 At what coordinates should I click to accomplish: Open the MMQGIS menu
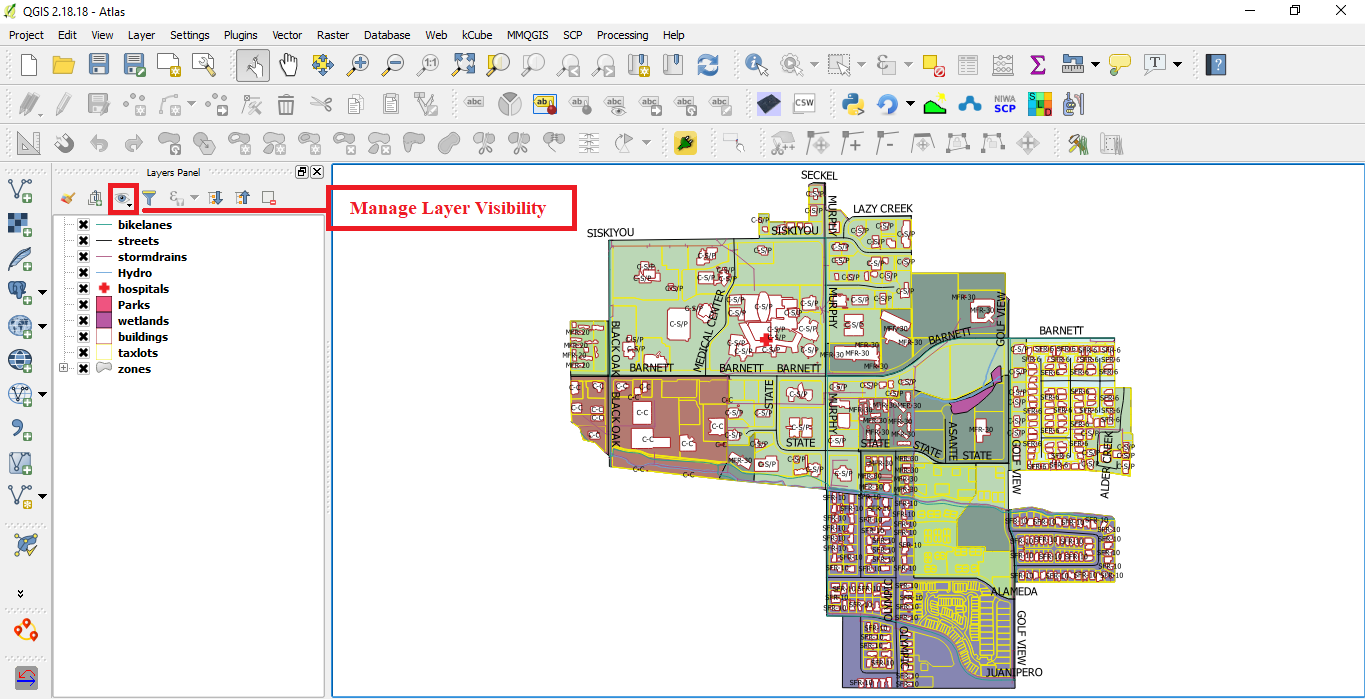528,35
